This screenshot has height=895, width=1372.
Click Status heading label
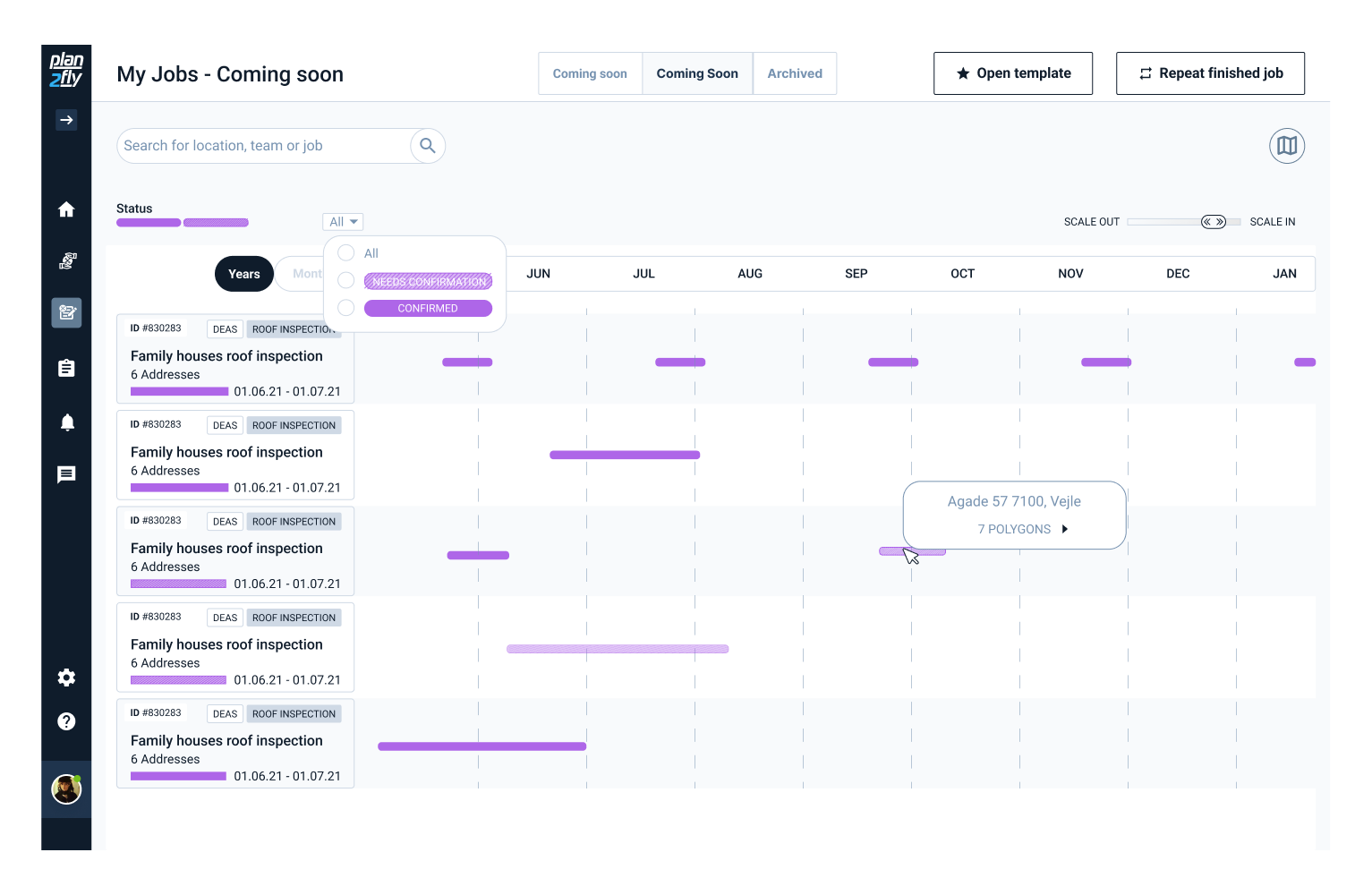click(134, 209)
